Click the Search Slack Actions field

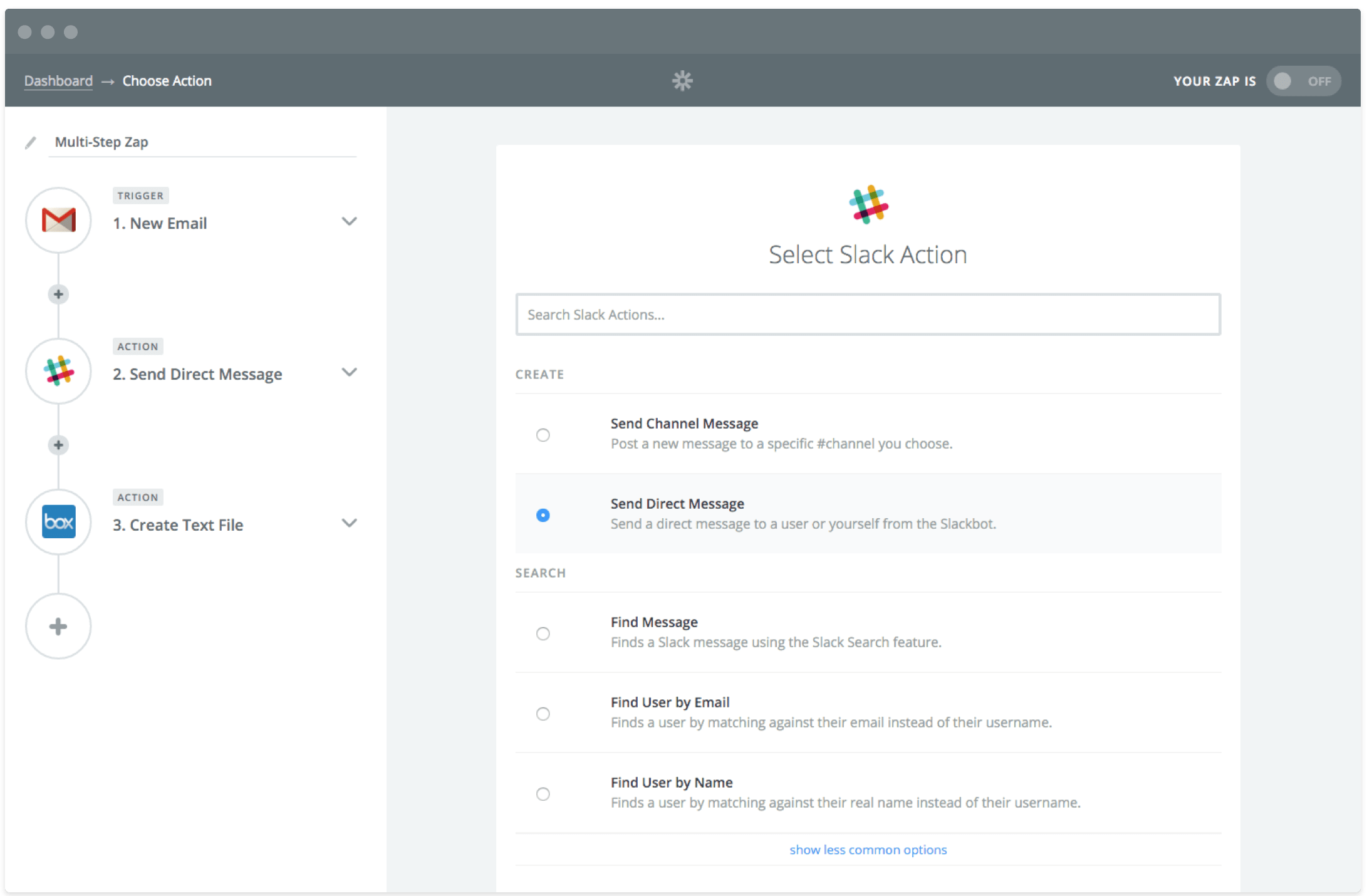868,315
